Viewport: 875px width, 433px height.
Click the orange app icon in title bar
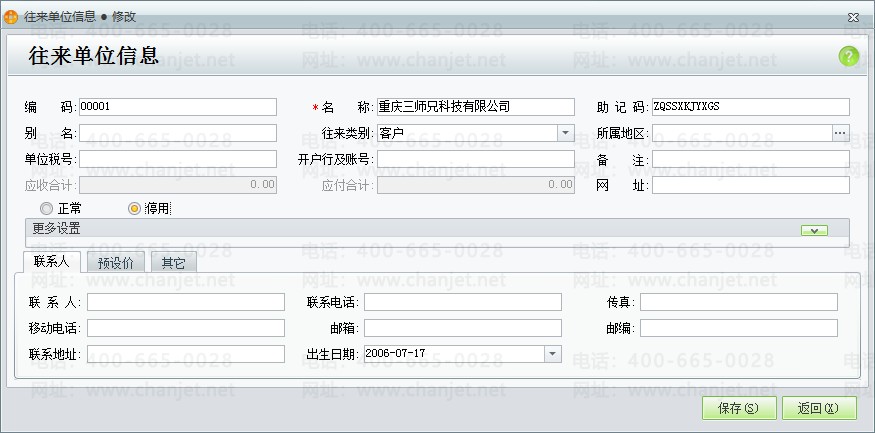[x=11, y=17]
